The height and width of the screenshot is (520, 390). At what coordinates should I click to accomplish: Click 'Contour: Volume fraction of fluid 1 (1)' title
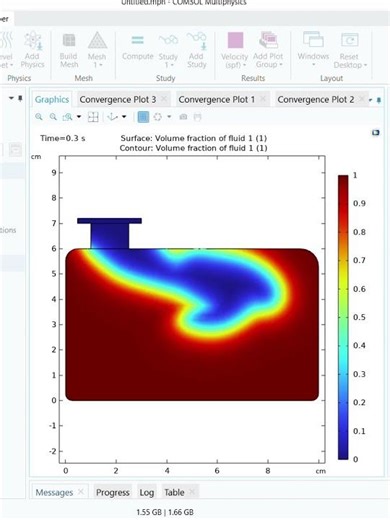click(193, 148)
